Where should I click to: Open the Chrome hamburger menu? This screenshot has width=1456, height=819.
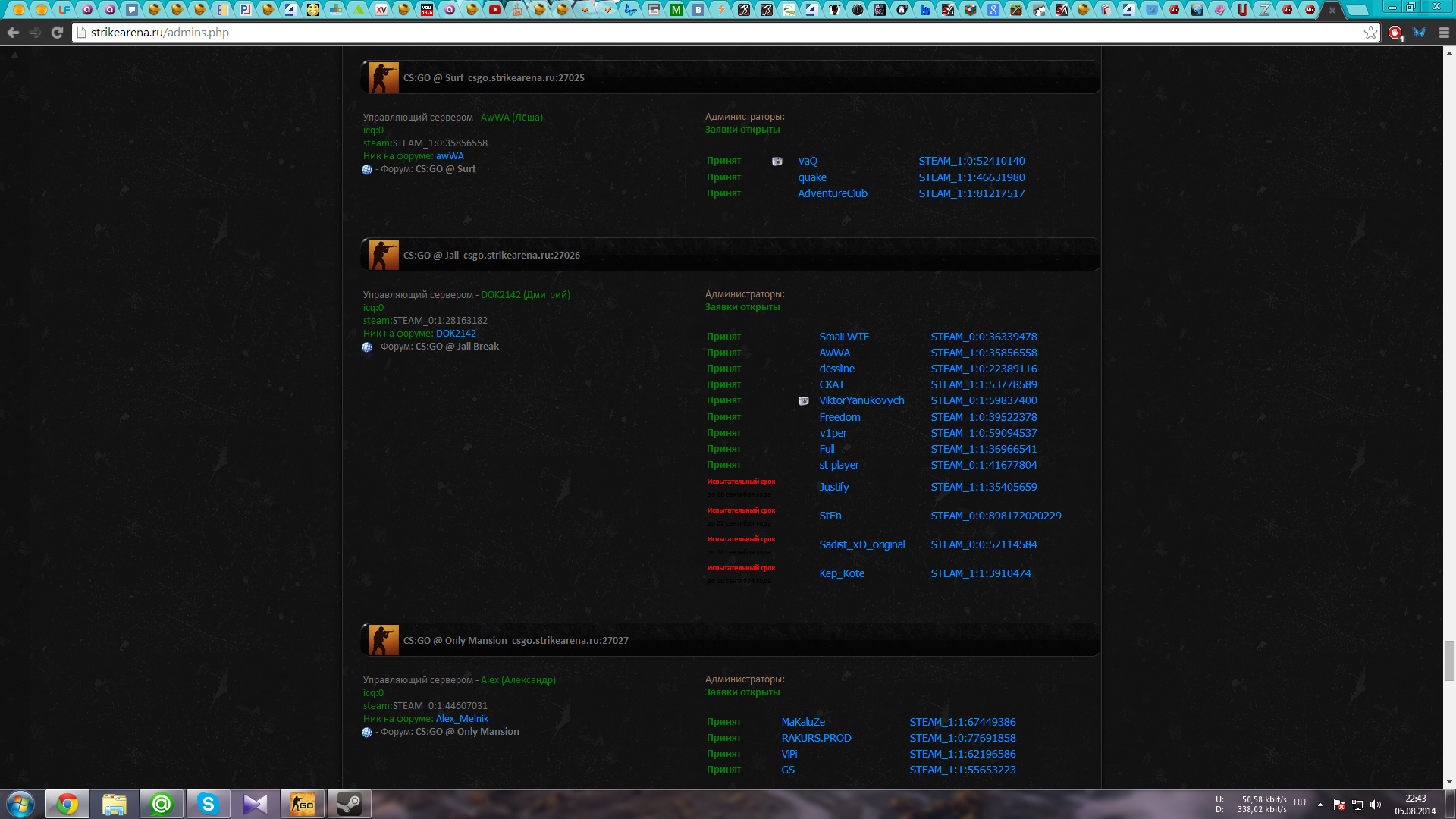[1444, 33]
